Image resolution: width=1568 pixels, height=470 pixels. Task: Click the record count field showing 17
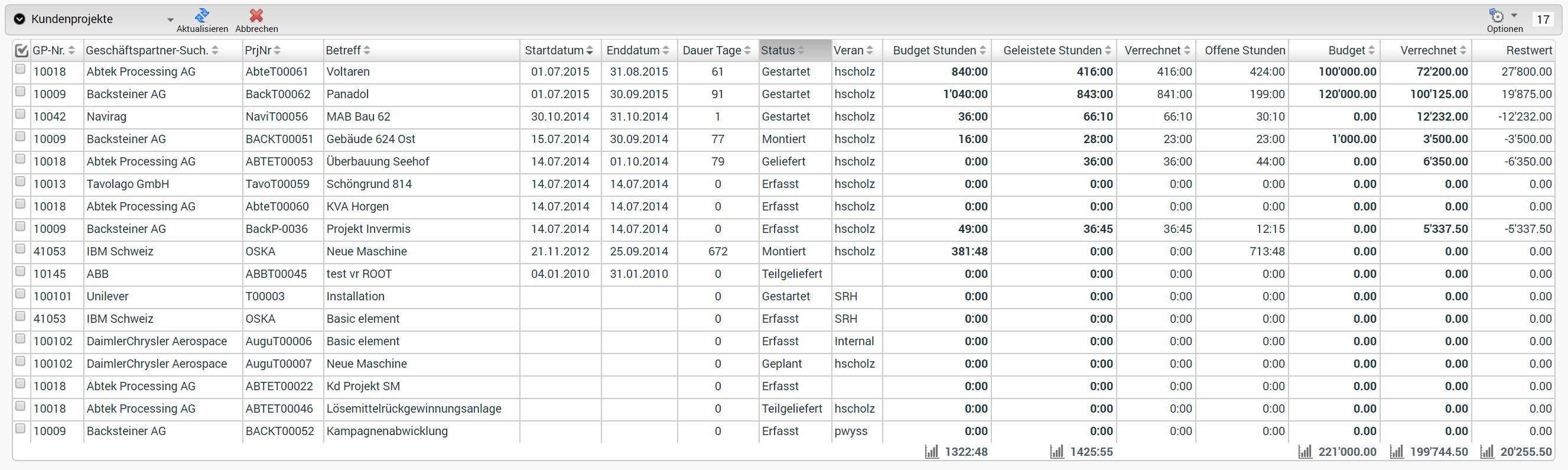[x=1543, y=20]
